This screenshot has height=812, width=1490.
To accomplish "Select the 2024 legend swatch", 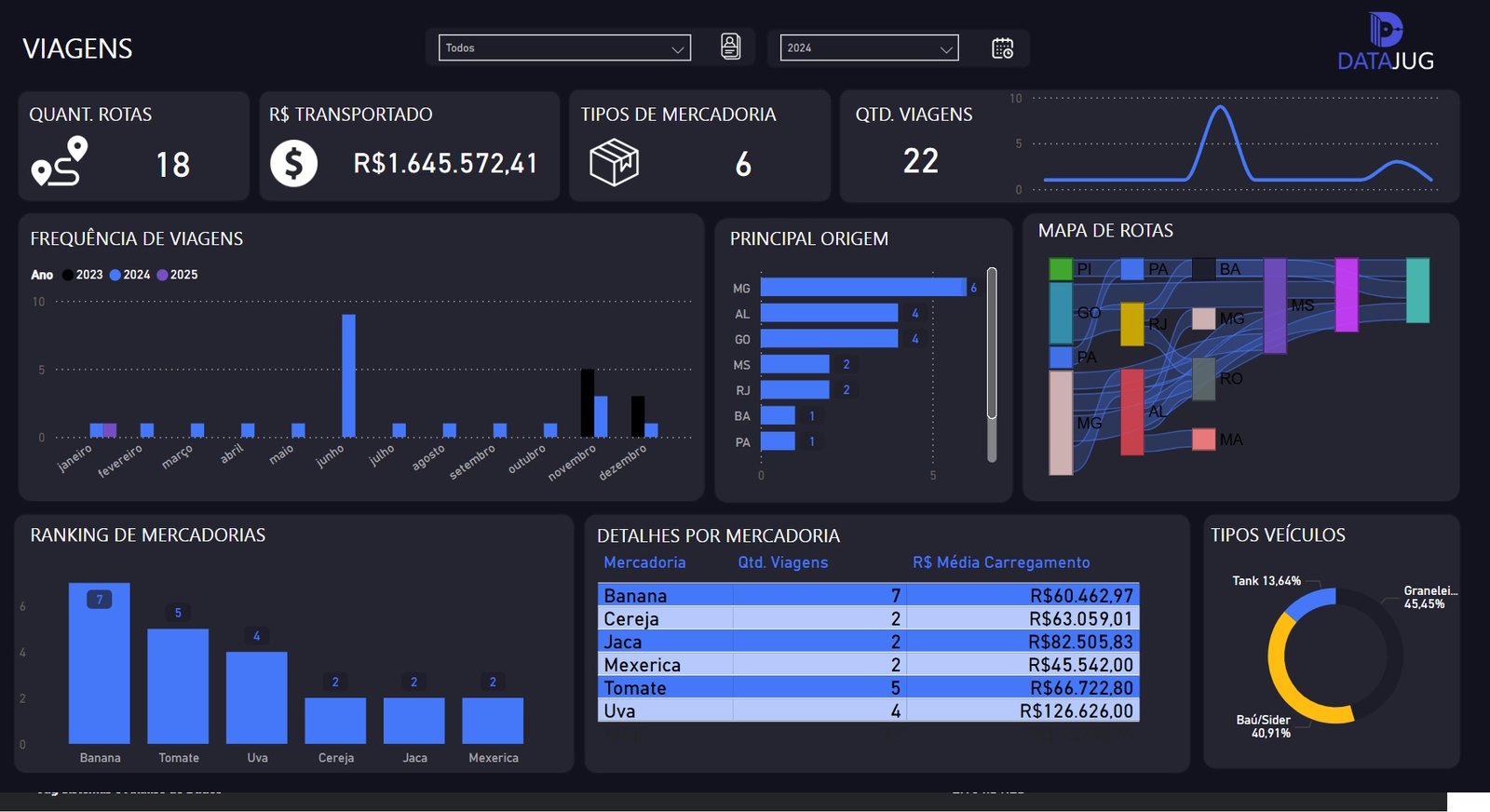I will point(115,275).
